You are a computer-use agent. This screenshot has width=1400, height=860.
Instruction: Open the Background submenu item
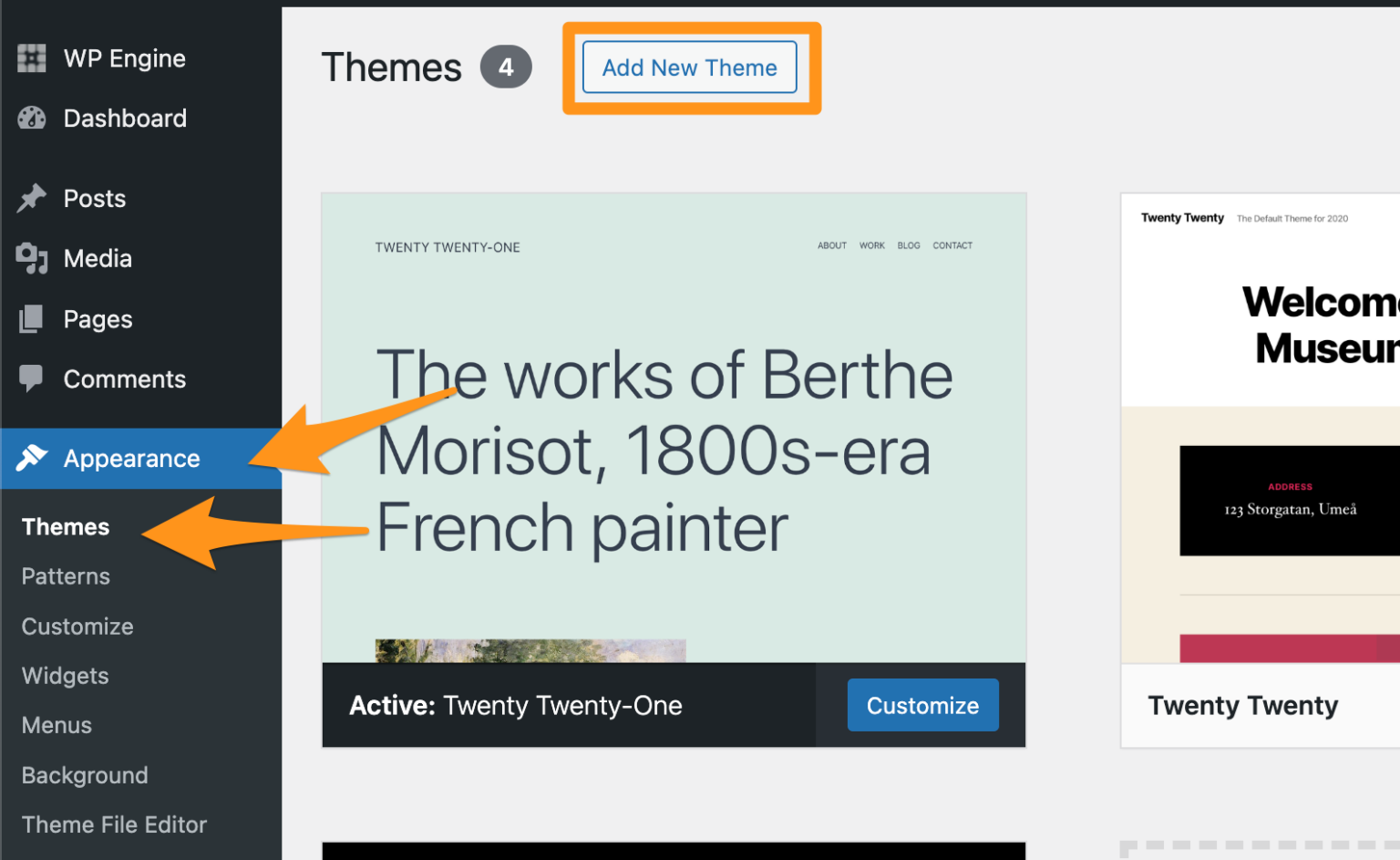(x=85, y=775)
